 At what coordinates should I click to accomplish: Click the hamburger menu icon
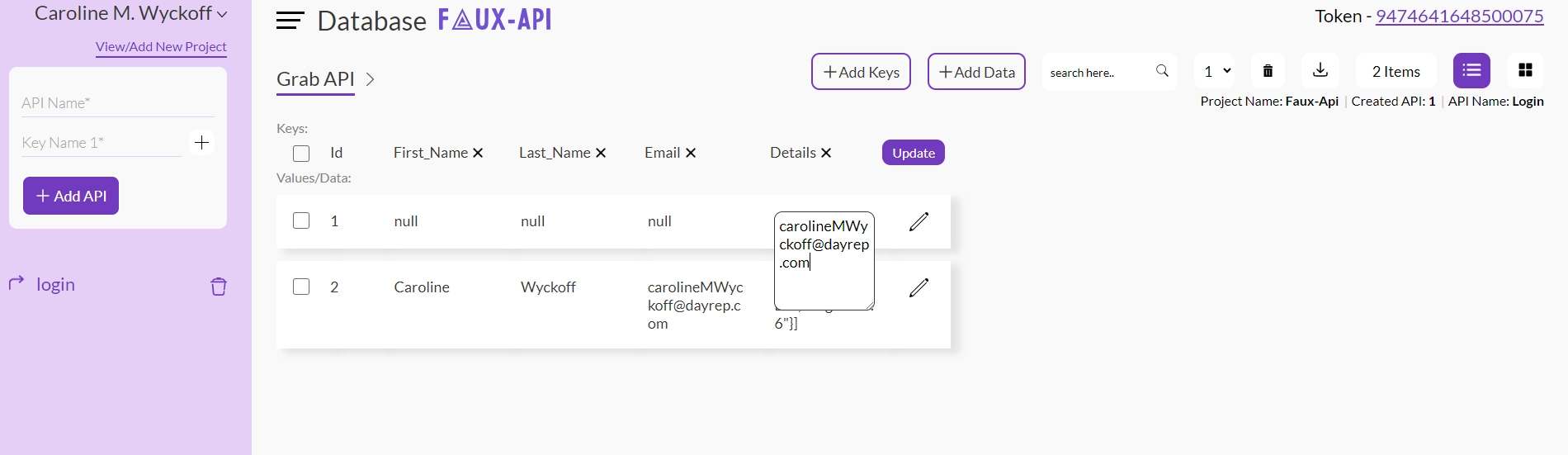[x=290, y=21]
